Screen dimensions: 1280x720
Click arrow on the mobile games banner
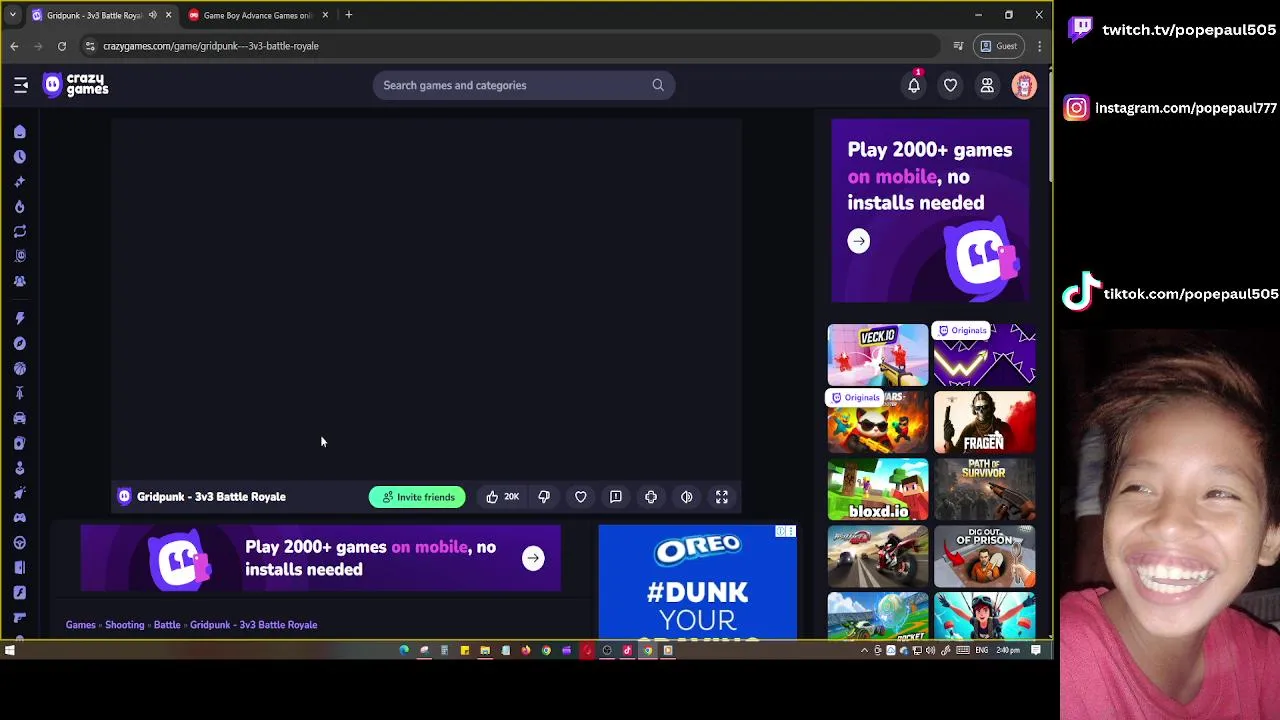click(x=533, y=558)
